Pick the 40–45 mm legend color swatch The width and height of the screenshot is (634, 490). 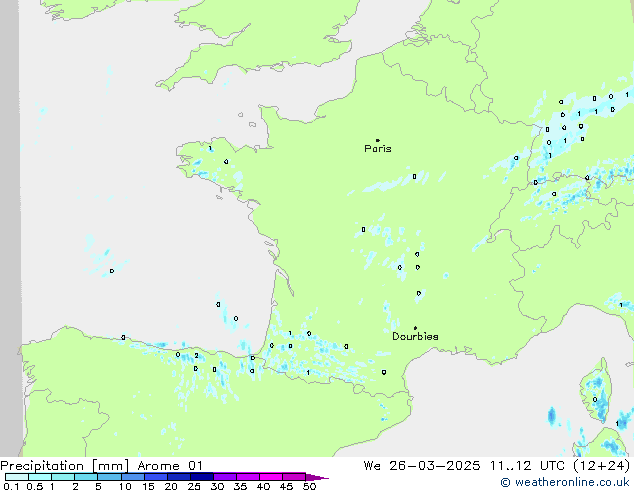click(271, 477)
